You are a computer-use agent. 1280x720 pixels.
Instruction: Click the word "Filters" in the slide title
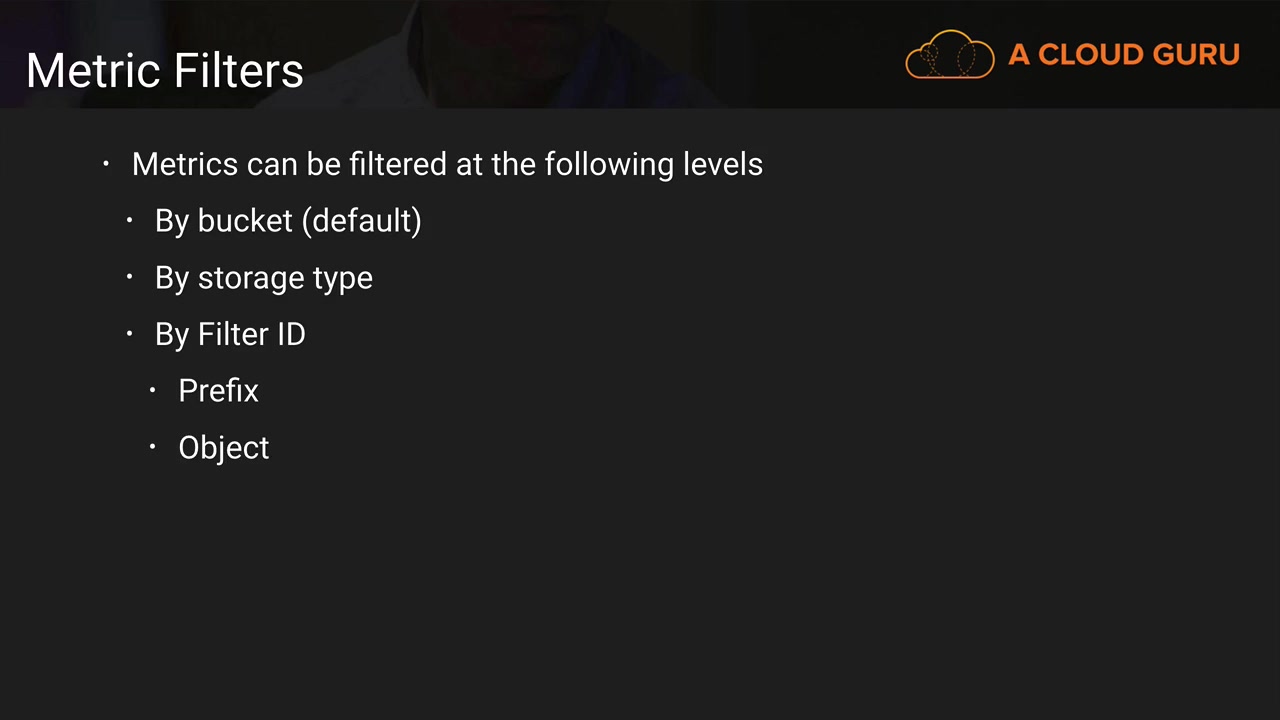tap(239, 71)
